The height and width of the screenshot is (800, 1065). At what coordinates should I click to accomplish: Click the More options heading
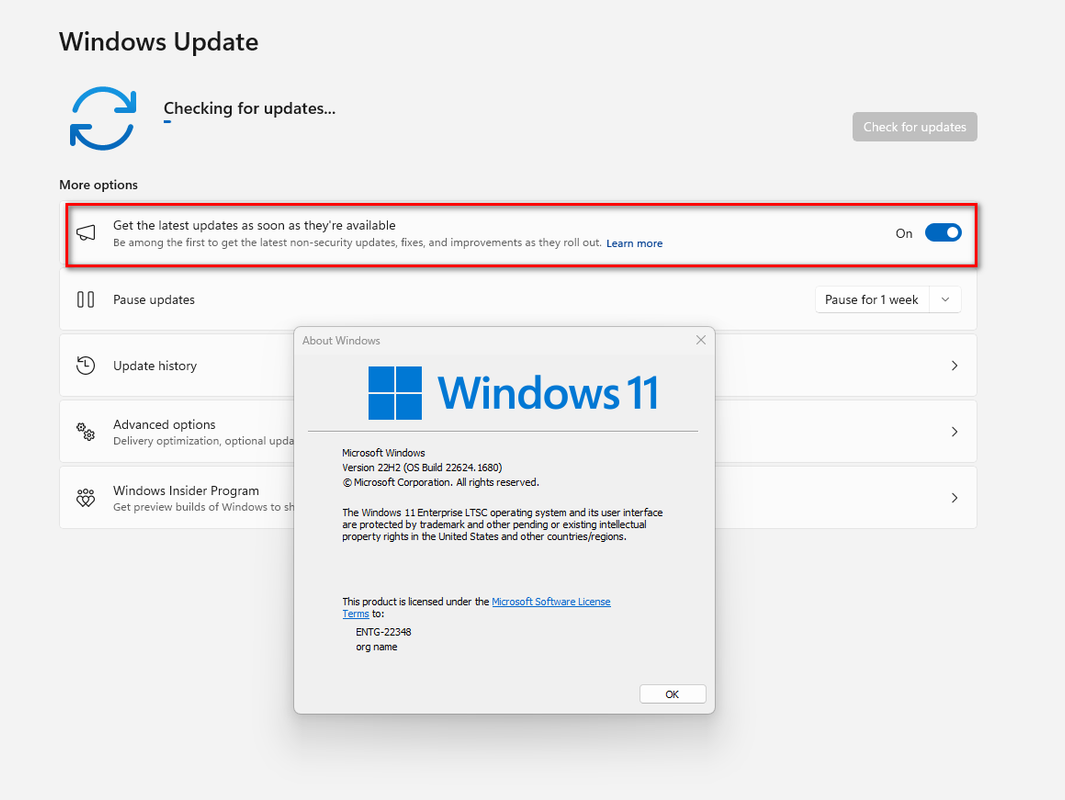coord(98,185)
